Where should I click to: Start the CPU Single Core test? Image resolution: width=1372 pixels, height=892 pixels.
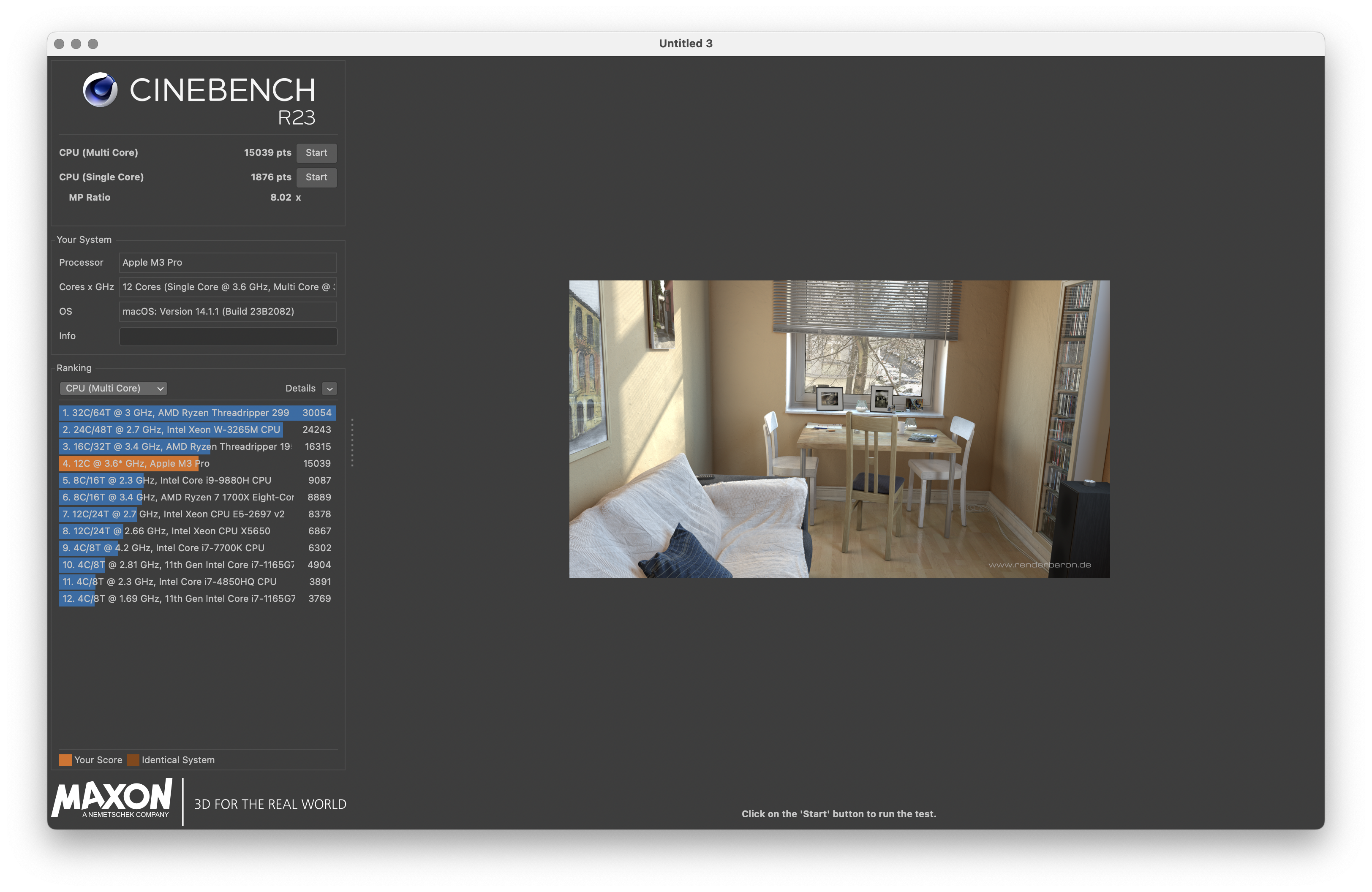pos(316,177)
